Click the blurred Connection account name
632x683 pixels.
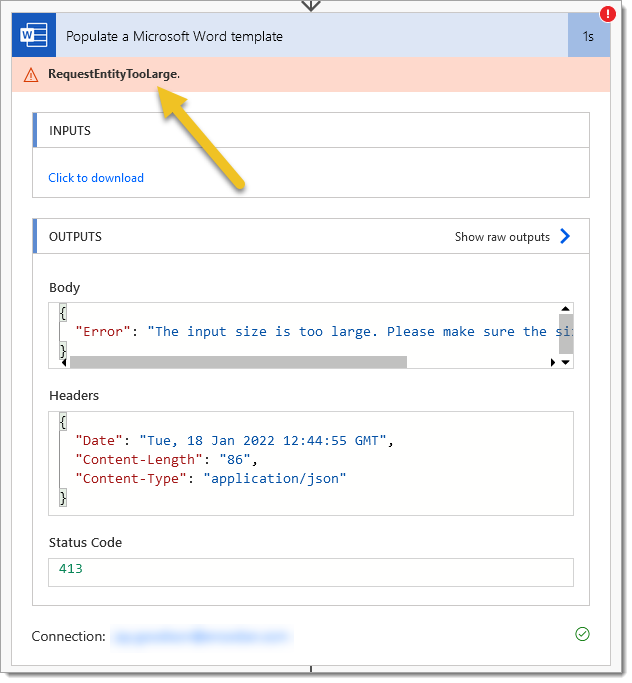pos(201,636)
